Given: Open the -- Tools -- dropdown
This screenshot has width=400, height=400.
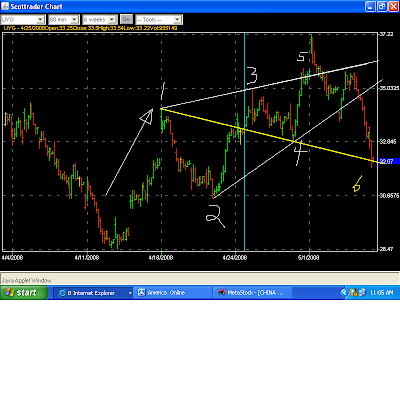Looking at the screenshot, I should click(x=178, y=20).
